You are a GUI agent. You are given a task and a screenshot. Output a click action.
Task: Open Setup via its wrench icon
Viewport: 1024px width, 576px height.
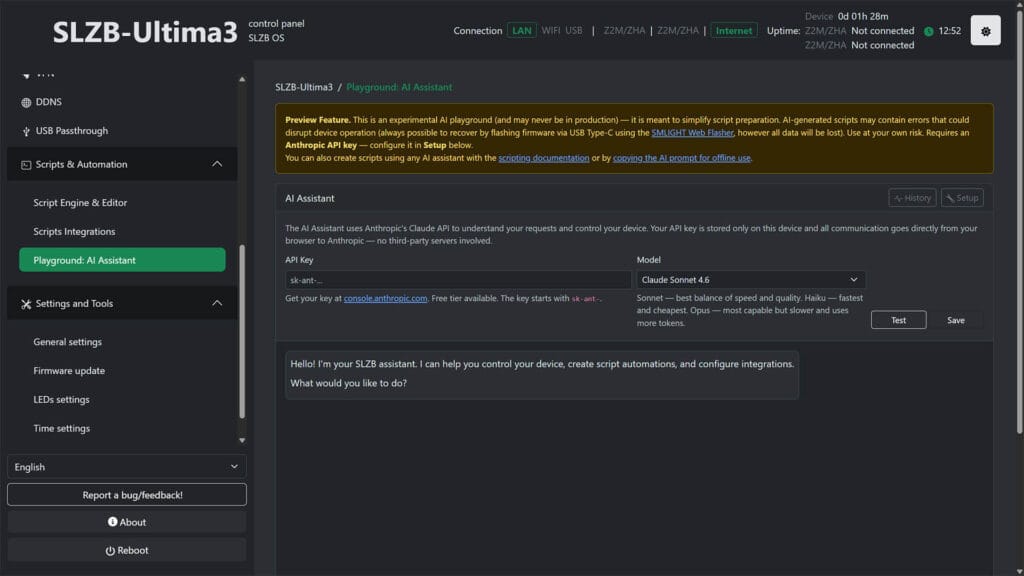click(948, 198)
